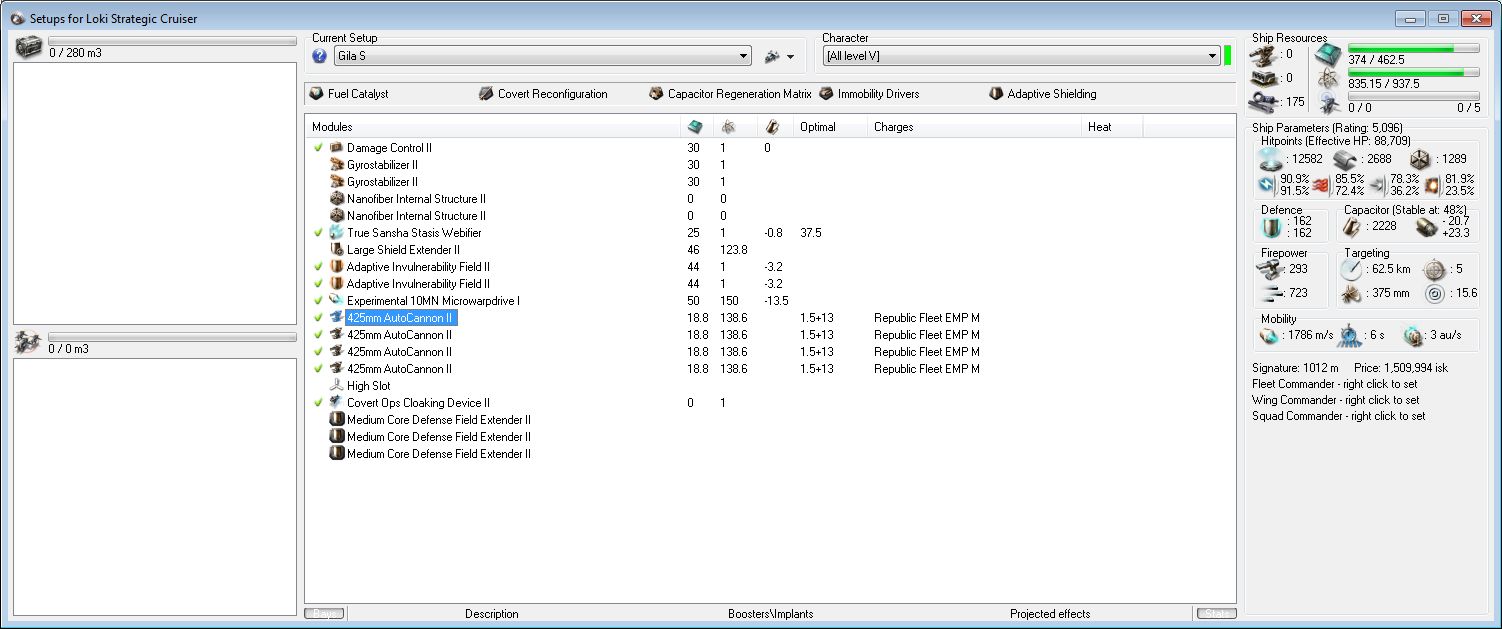Sort by the Modules column header

pos(493,127)
